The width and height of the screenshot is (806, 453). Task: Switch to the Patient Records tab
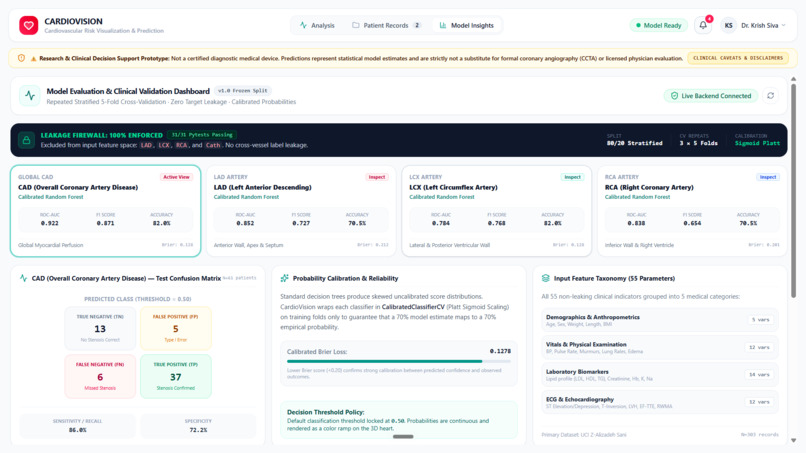[x=387, y=25]
